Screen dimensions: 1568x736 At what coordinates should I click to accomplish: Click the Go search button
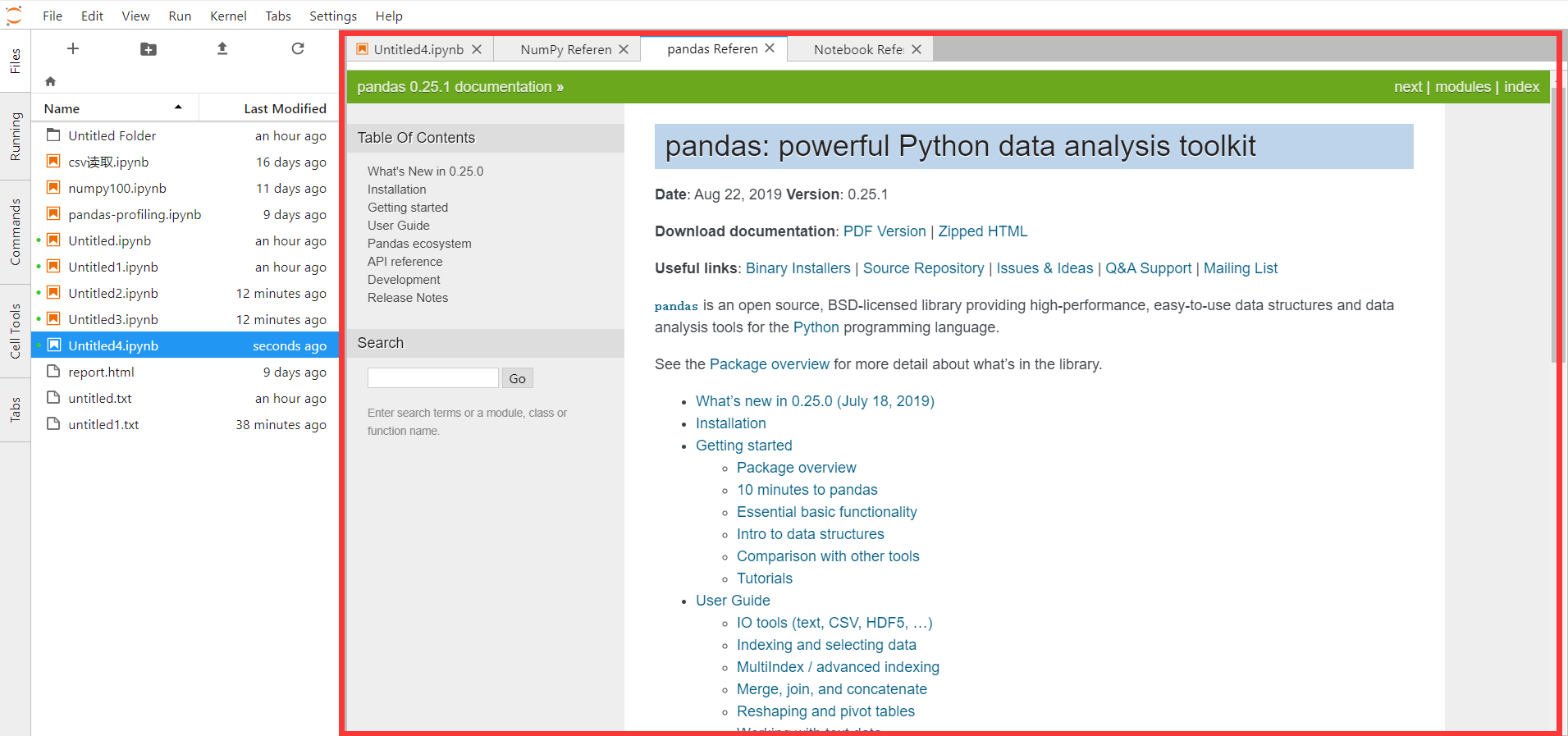(x=518, y=377)
